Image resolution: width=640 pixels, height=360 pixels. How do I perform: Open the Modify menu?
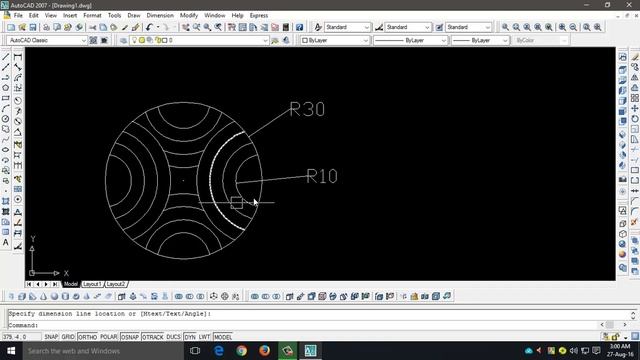(x=189, y=16)
